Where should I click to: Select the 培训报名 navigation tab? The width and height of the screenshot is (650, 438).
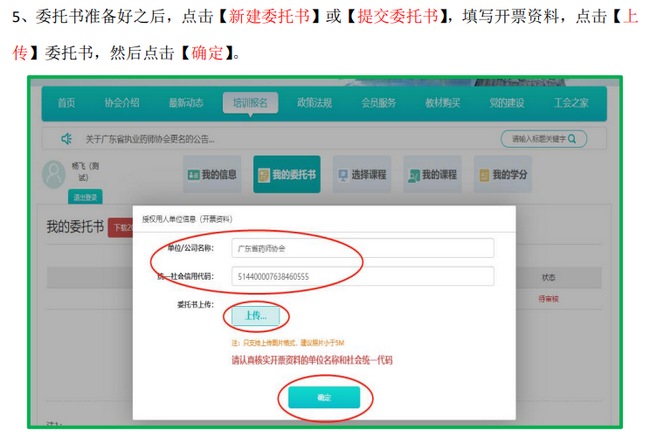[251, 102]
